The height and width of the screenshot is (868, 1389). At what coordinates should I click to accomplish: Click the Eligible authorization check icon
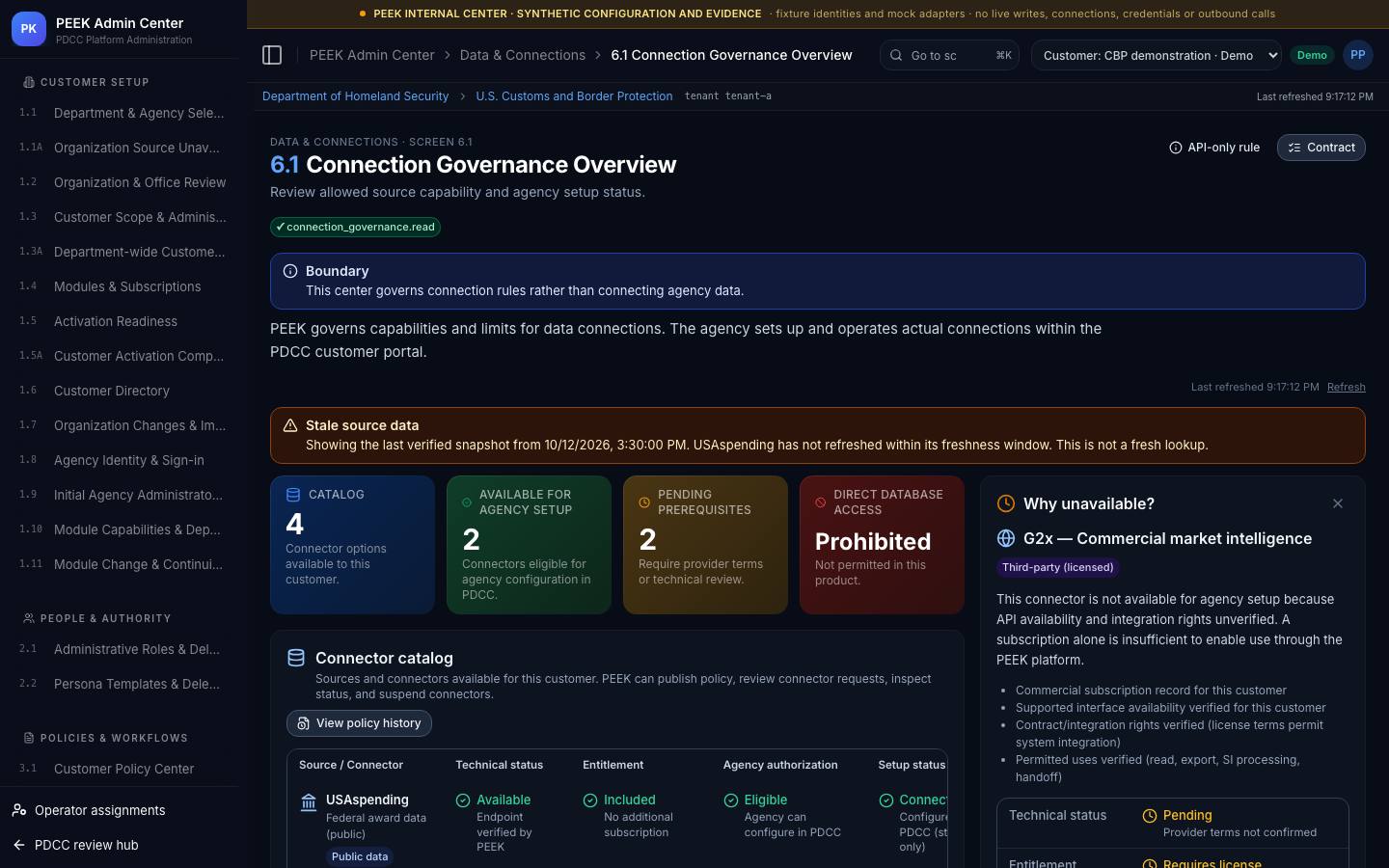tap(731, 800)
